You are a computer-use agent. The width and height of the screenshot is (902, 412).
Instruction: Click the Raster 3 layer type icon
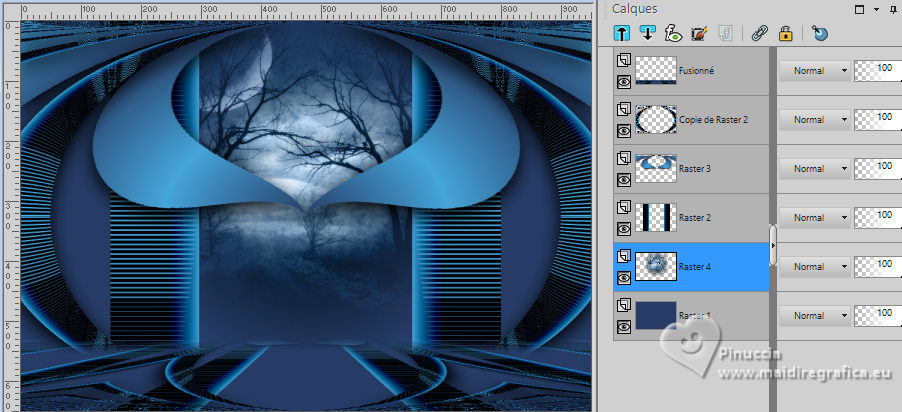coord(624,158)
